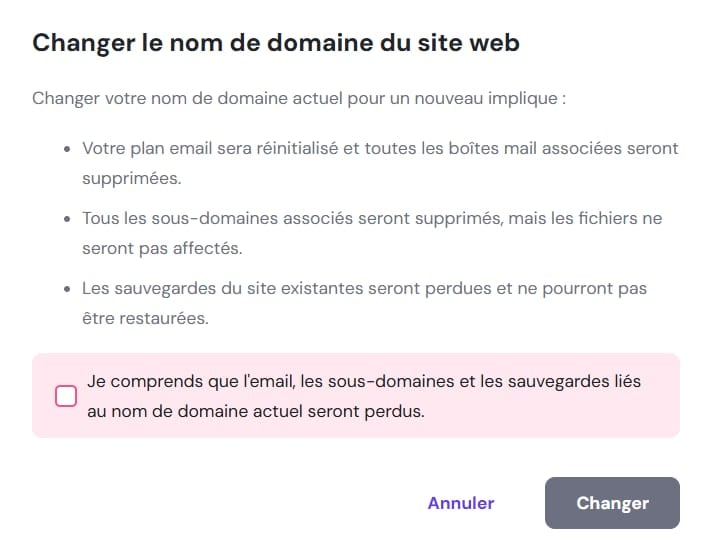Click the "Annuler" button
Viewport: 706px width, 557px height.
point(461,503)
